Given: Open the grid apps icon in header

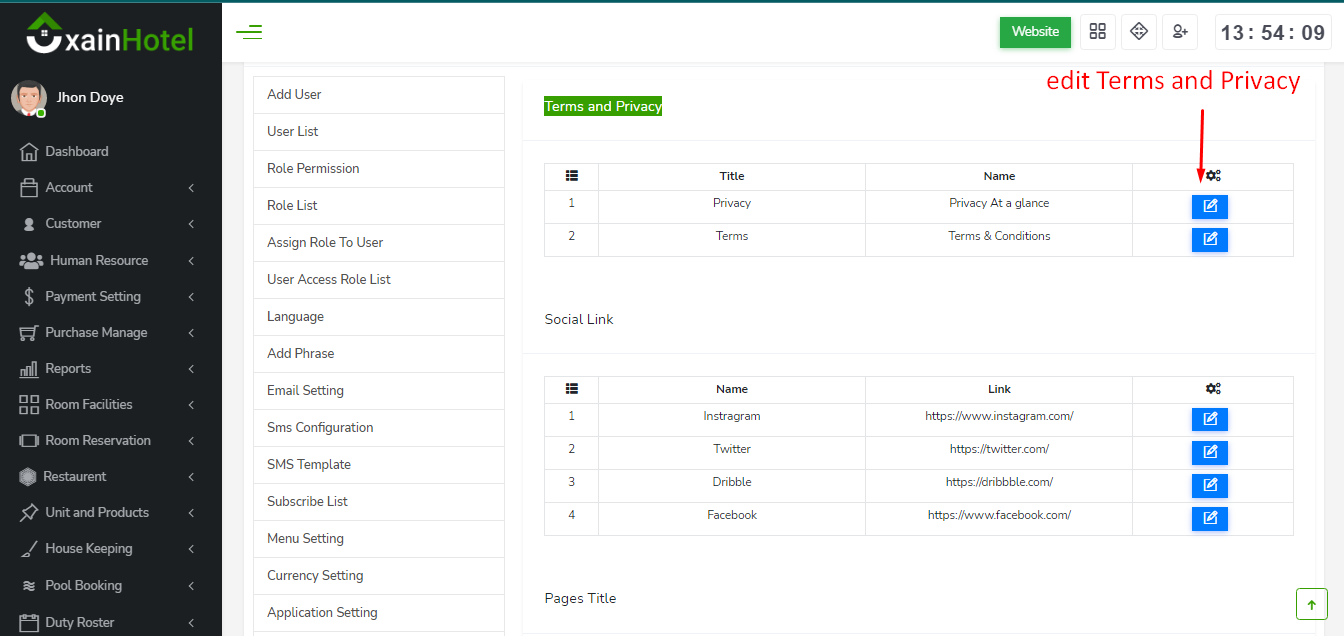Looking at the screenshot, I should [1098, 32].
